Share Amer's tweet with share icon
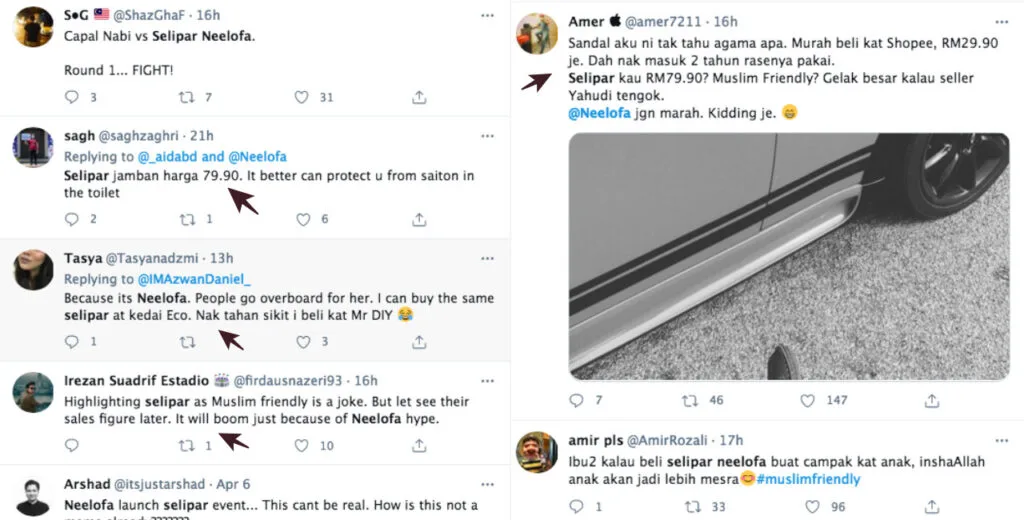 [x=931, y=400]
